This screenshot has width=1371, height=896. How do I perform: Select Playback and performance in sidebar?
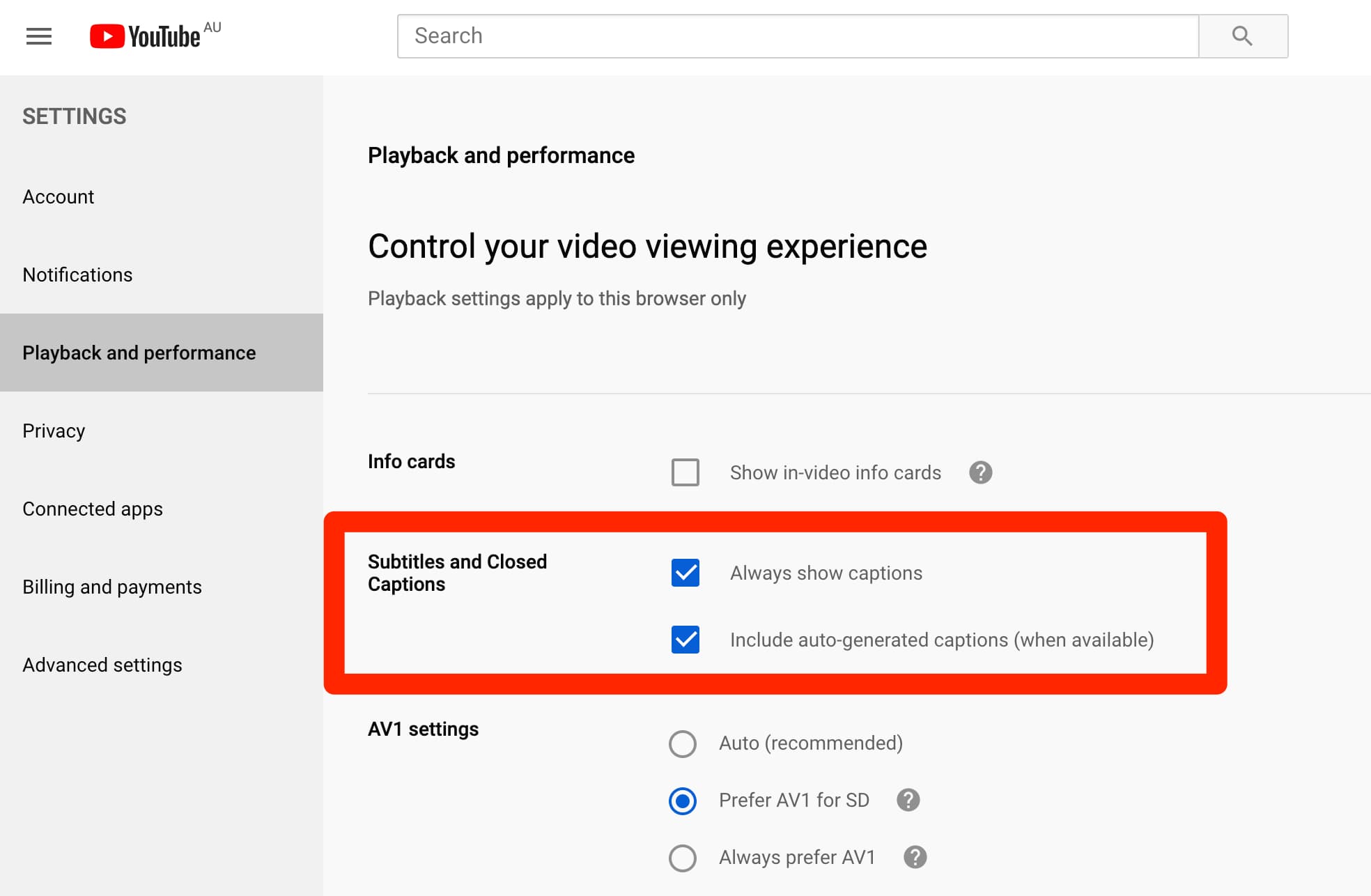pyautogui.click(x=162, y=353)
